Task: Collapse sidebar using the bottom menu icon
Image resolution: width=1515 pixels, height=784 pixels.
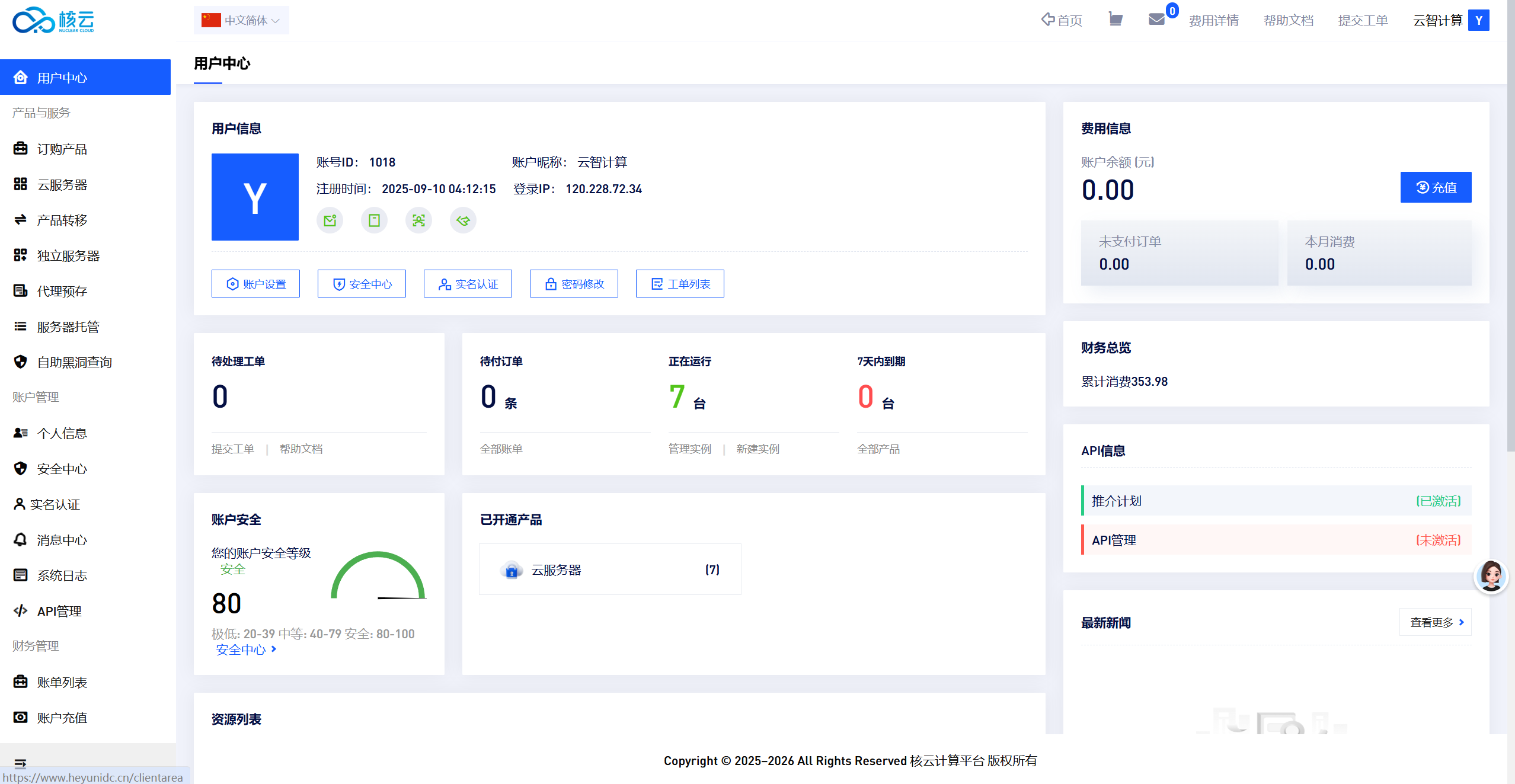Action: pos(20,763)
